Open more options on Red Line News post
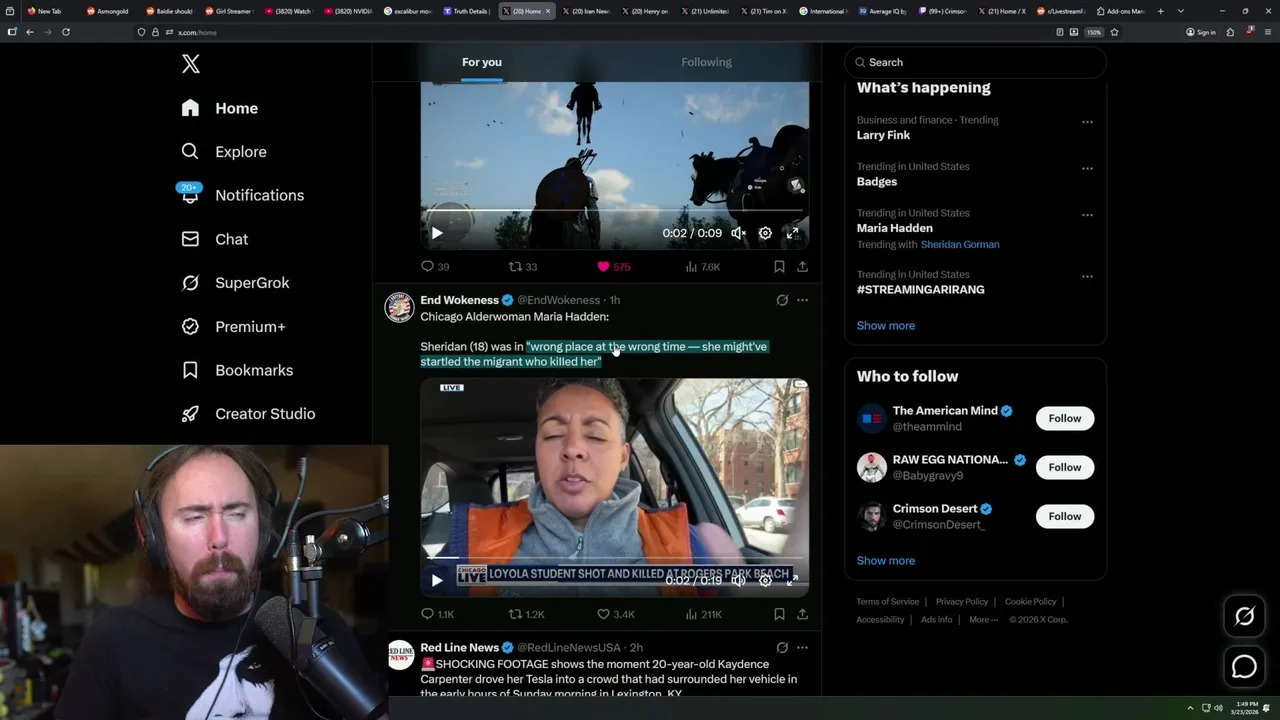This screenshot has height=720, width=1280. click(x=802, y=648)
